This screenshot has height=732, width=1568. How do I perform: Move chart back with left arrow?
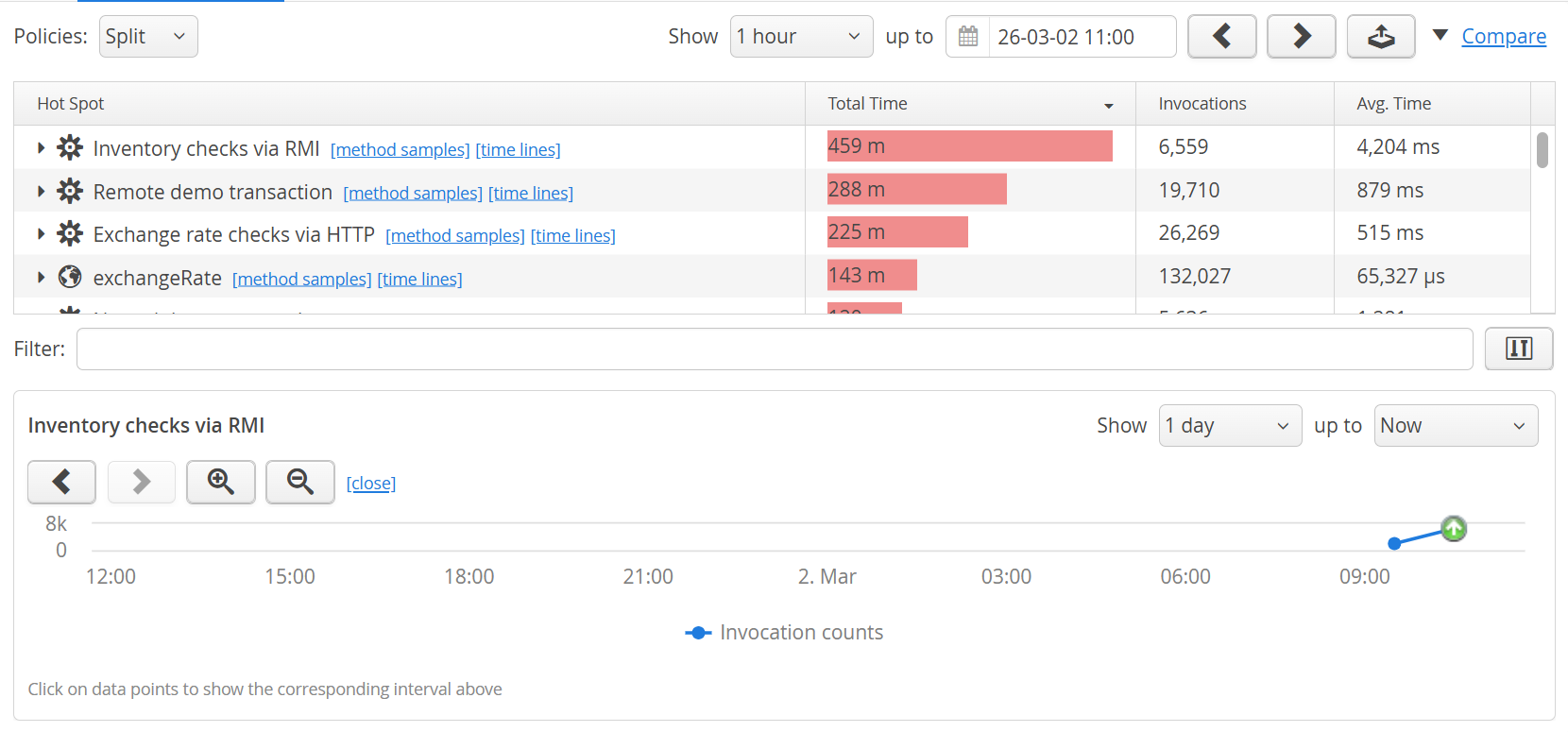61,482
